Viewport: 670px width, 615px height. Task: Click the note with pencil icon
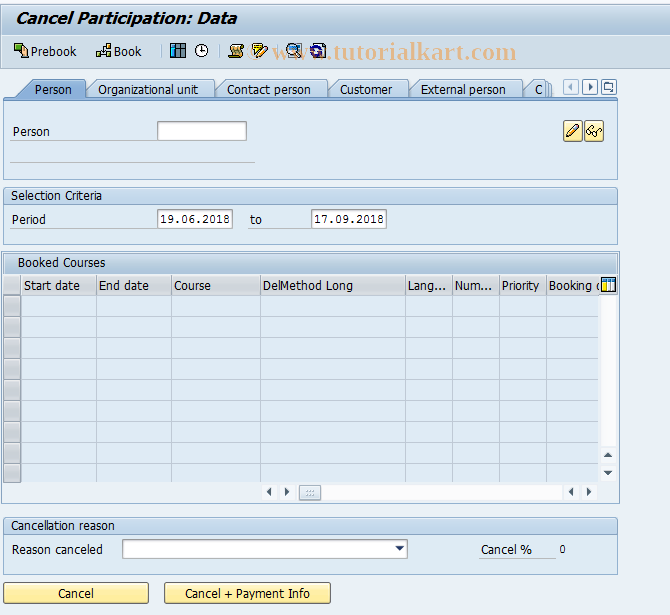[259, 51]
